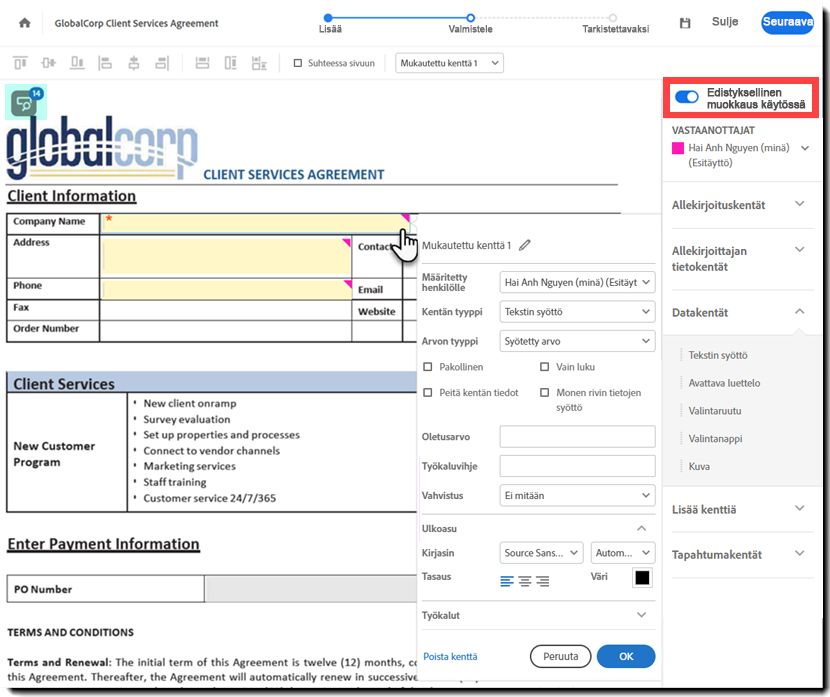830x697 pixels.
Task: Select the Address form field
Action: tap(226, 256)
